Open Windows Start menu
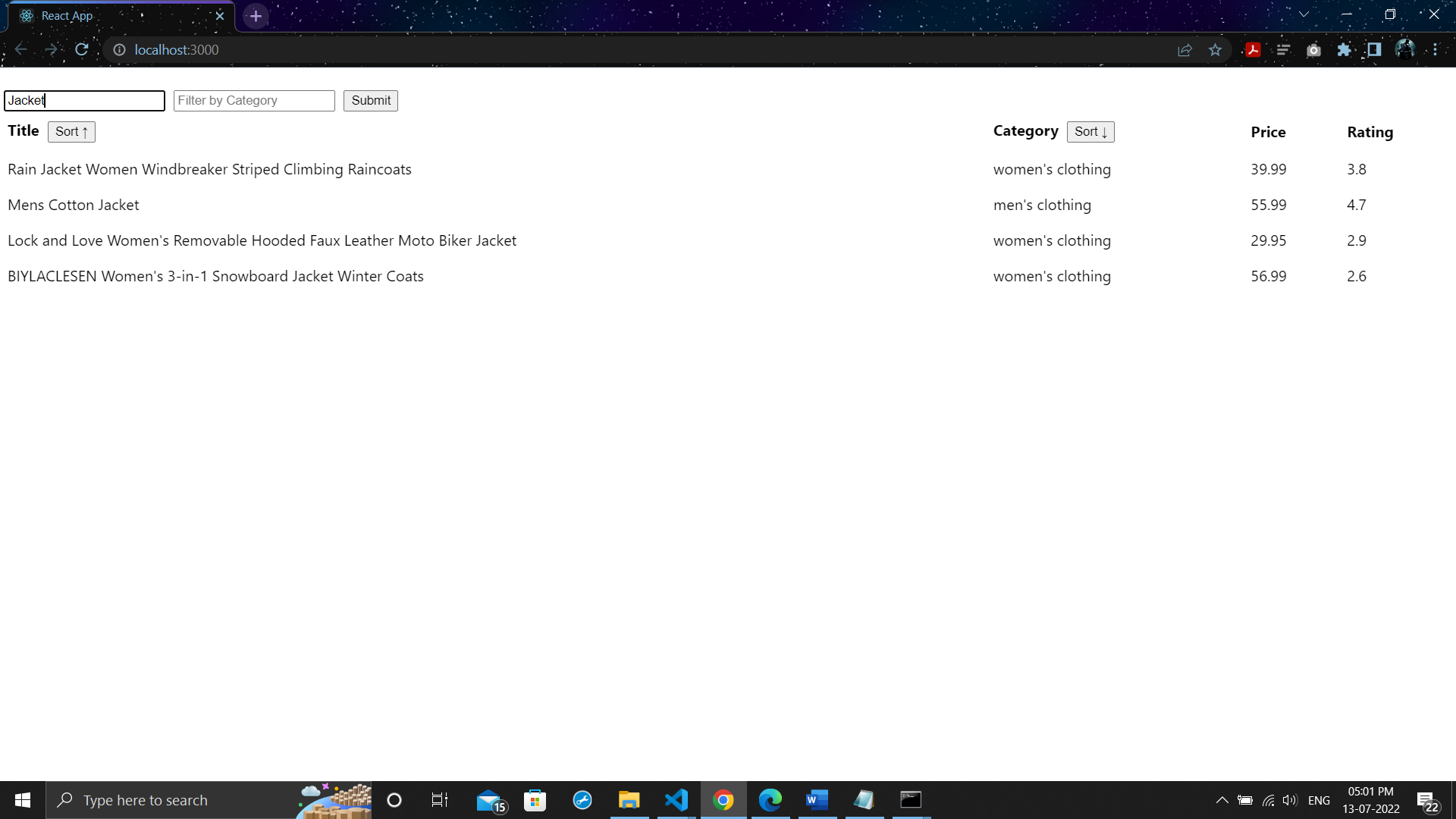Screen dimensions: 1456x819 click(23, 800)
